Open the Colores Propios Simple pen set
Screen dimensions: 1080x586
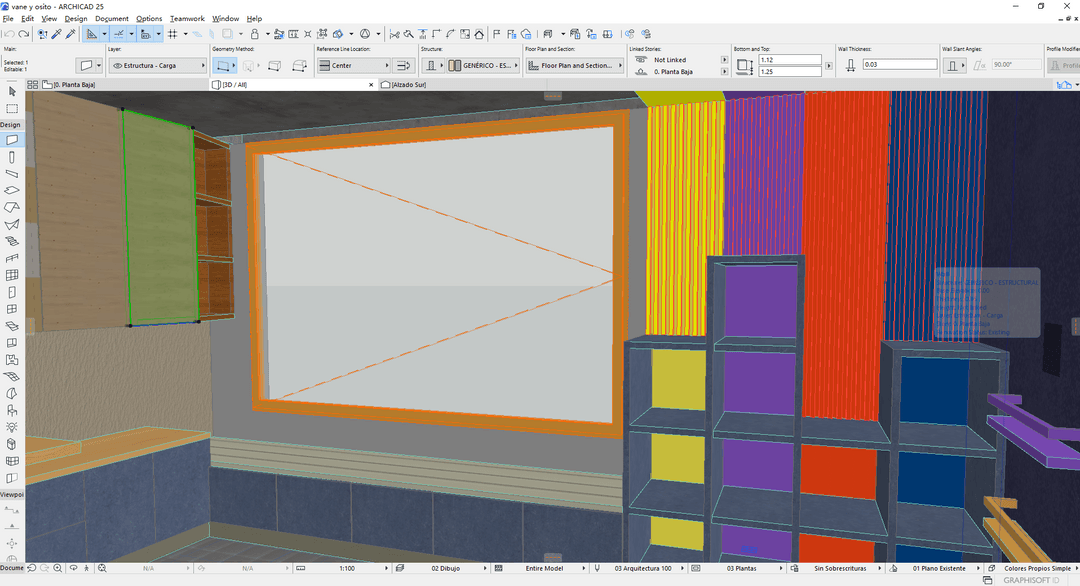click(1036, 568)
